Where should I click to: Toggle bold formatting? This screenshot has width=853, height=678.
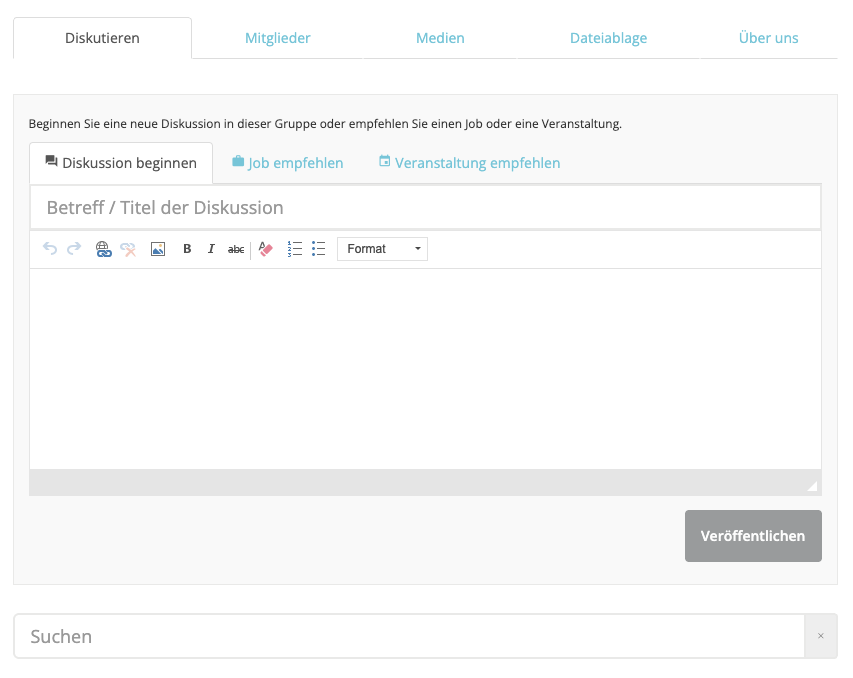[187, 249]
